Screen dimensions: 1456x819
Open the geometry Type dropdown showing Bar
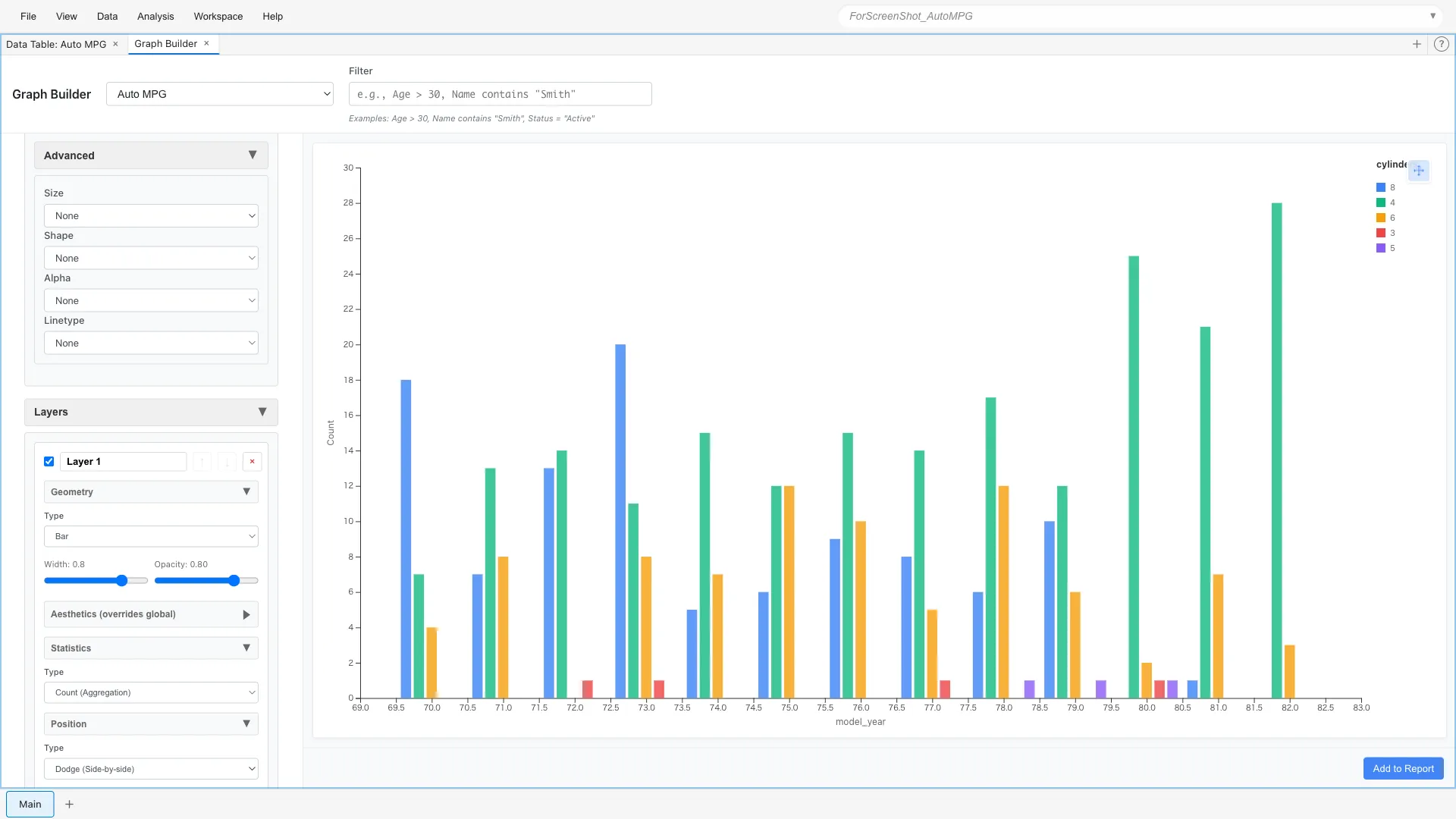tap(151, 536)
